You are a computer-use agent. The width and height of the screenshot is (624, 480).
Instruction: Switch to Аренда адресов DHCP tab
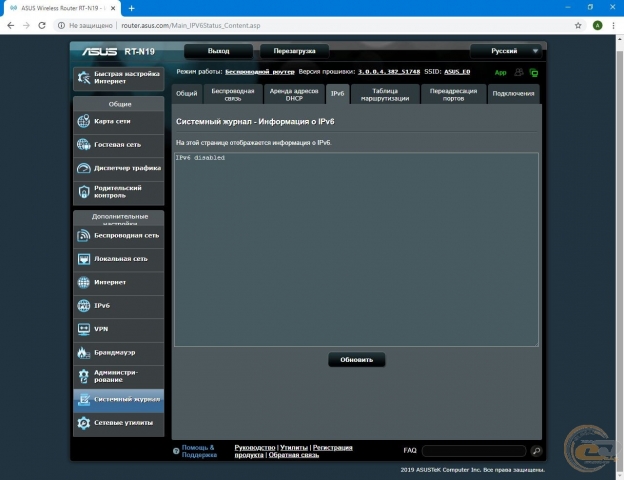pyautogui.click(x=294, y=94)
